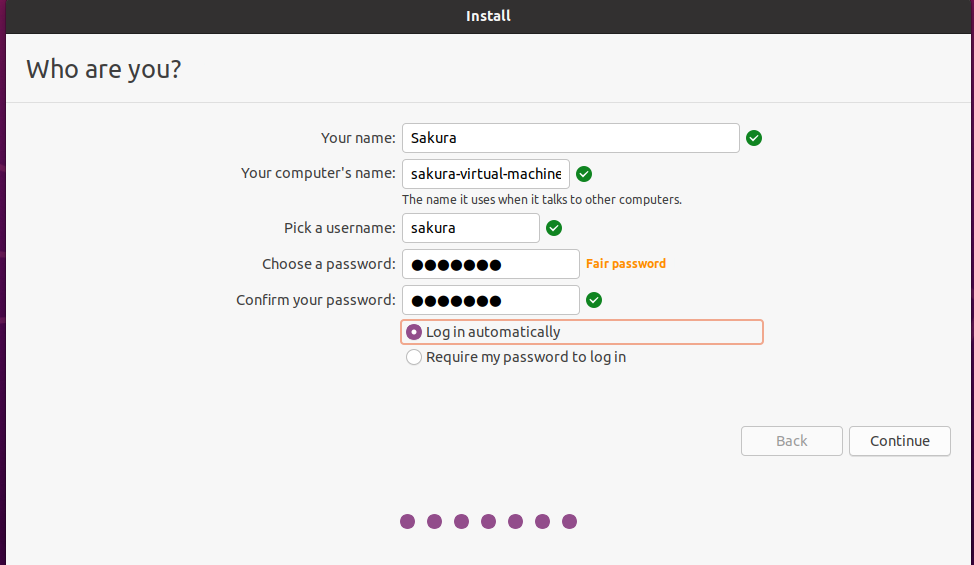Focus the Choose a password field

click(490, 264)
